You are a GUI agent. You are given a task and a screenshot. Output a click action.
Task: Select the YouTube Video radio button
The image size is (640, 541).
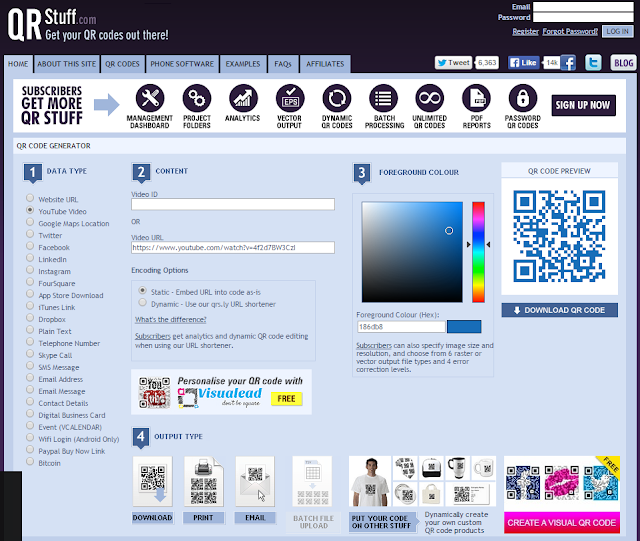tap(30, 210)
